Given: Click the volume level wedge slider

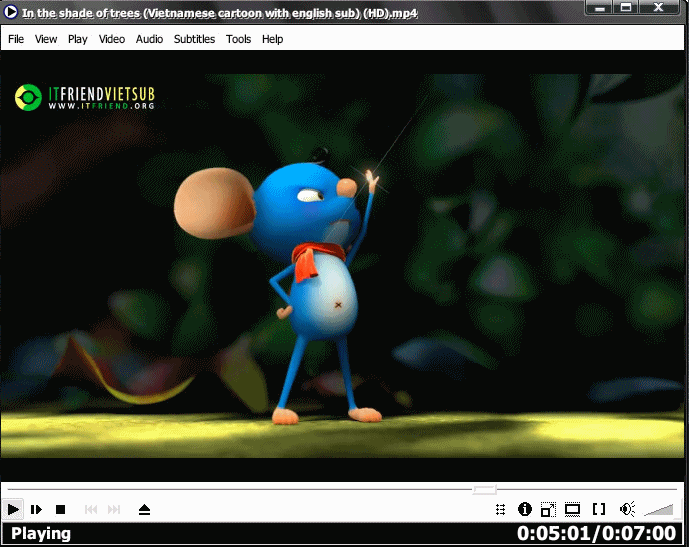Looking at the screenshot, I should pos(658,510).
